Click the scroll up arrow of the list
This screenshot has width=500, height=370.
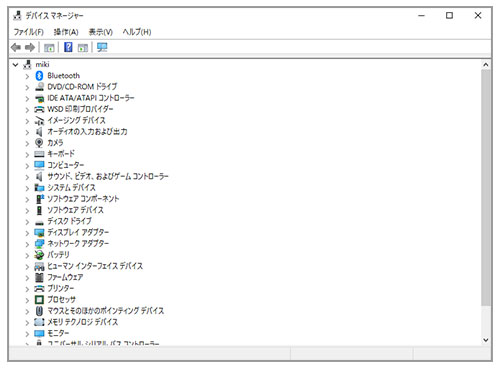point(486,65)
